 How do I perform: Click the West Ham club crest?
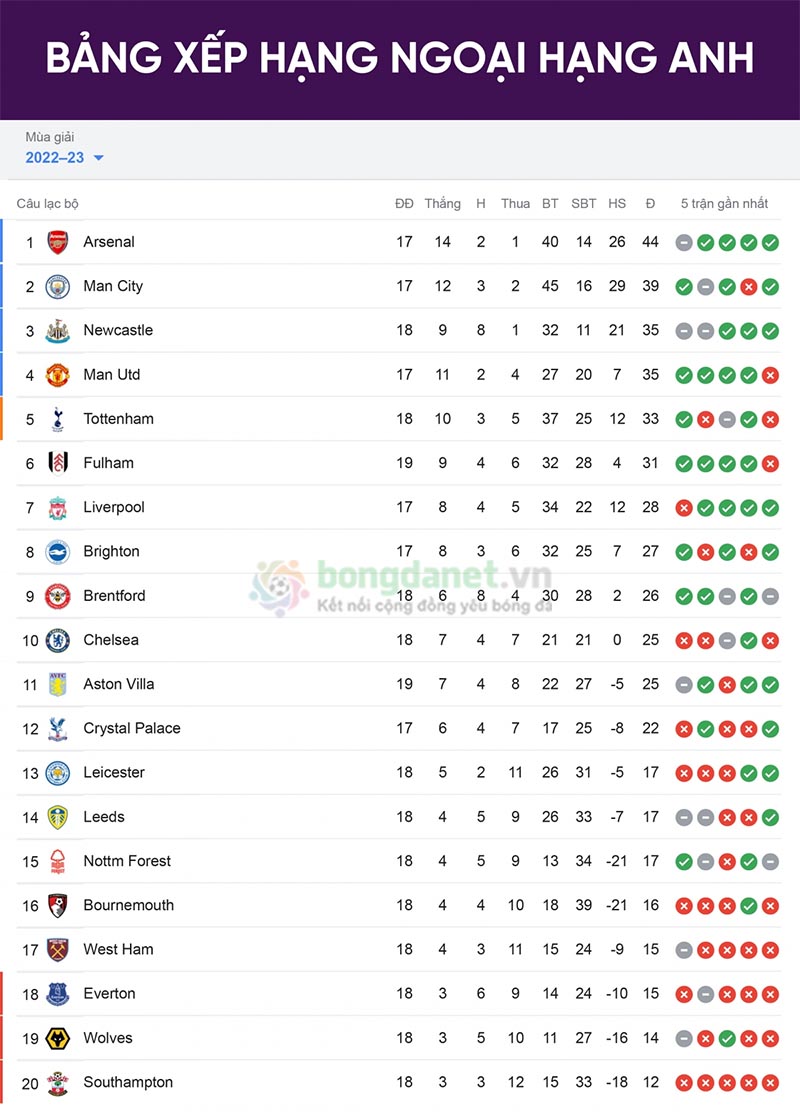point(58,950)
